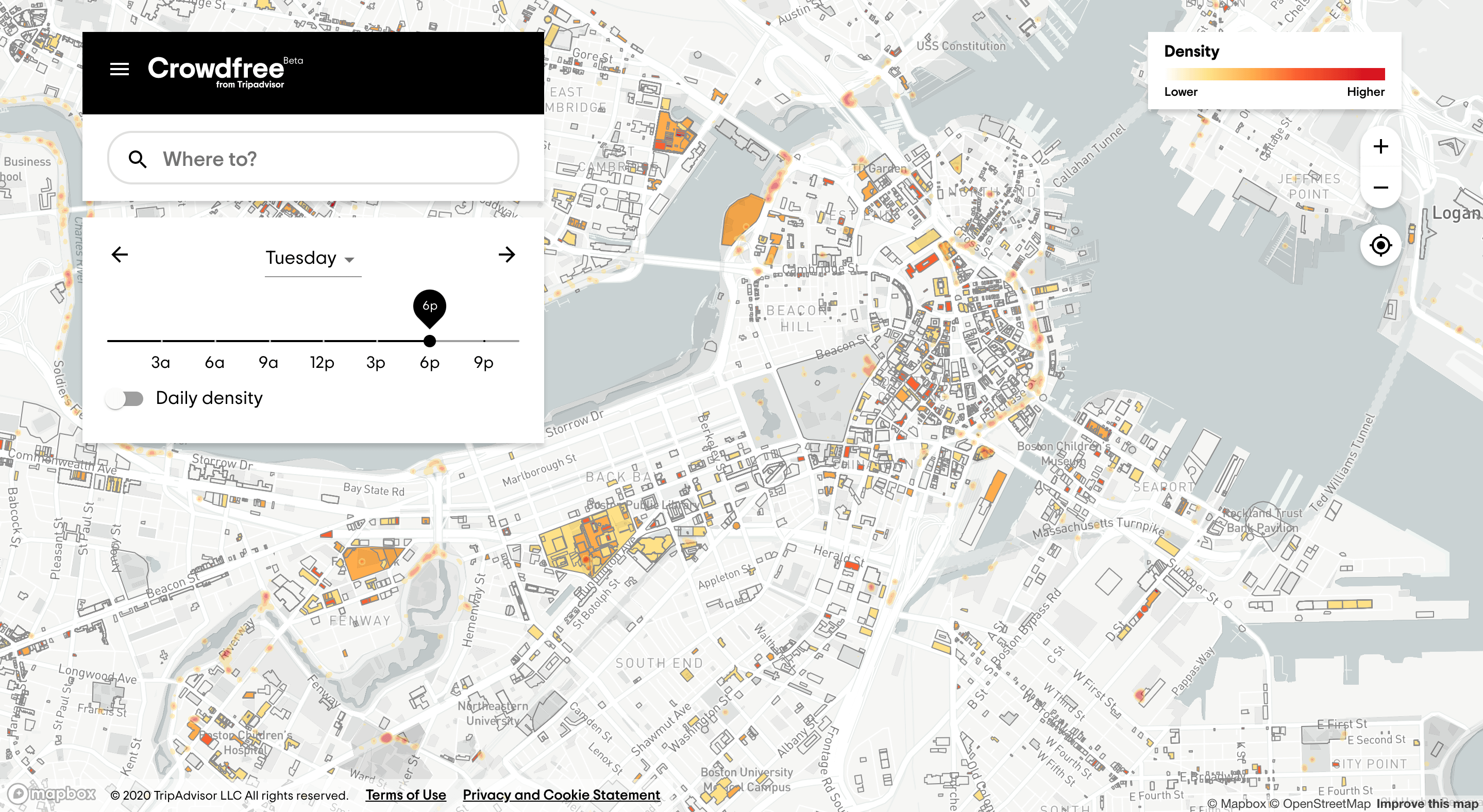
Task: Click the 'FENWAY' map label
Action: pos(360,621)
